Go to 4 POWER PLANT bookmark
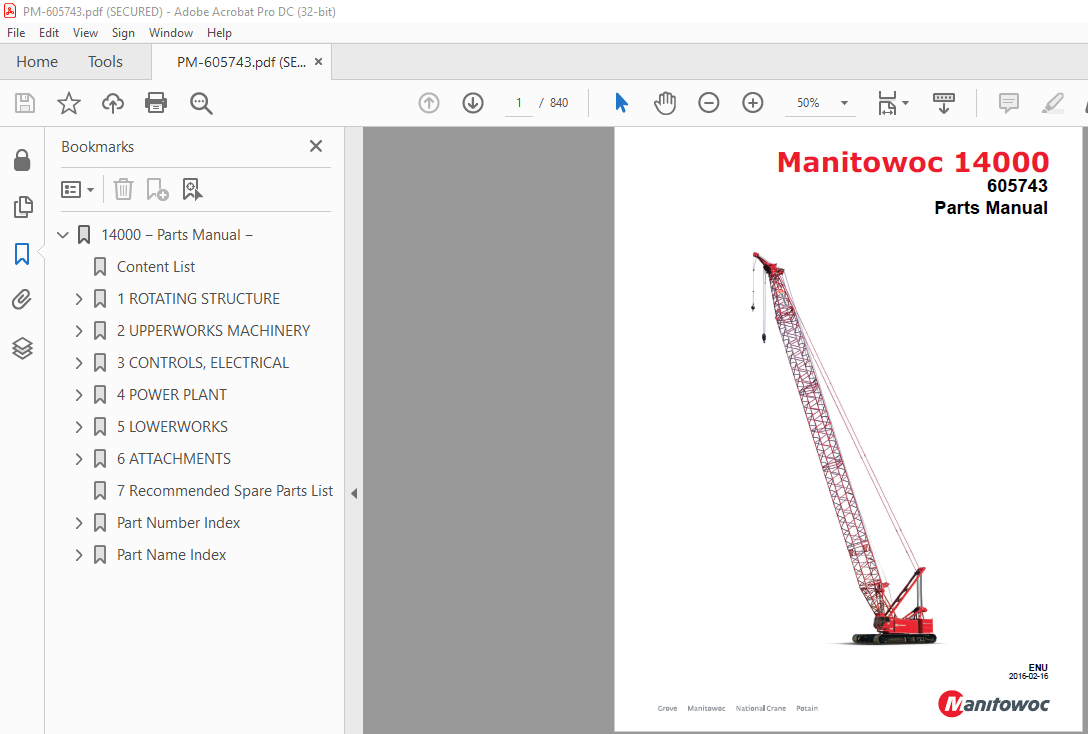Screen dimensions: 1088x734 point(172,395)
